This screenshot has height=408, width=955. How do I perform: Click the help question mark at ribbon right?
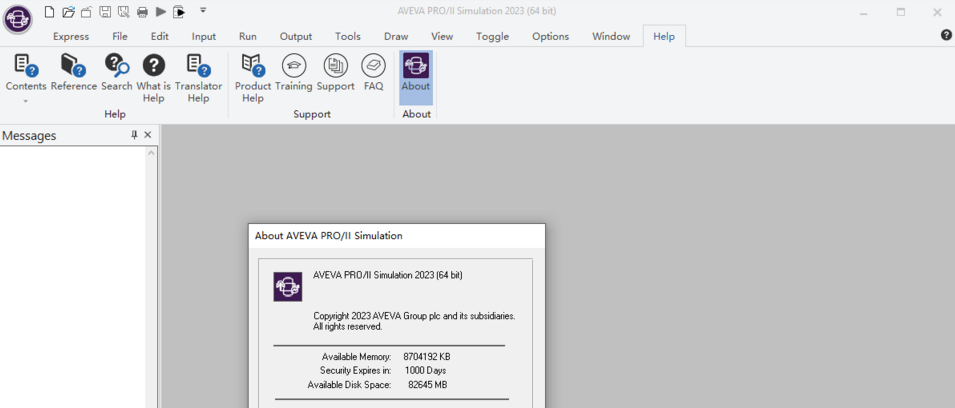[946, 35]
